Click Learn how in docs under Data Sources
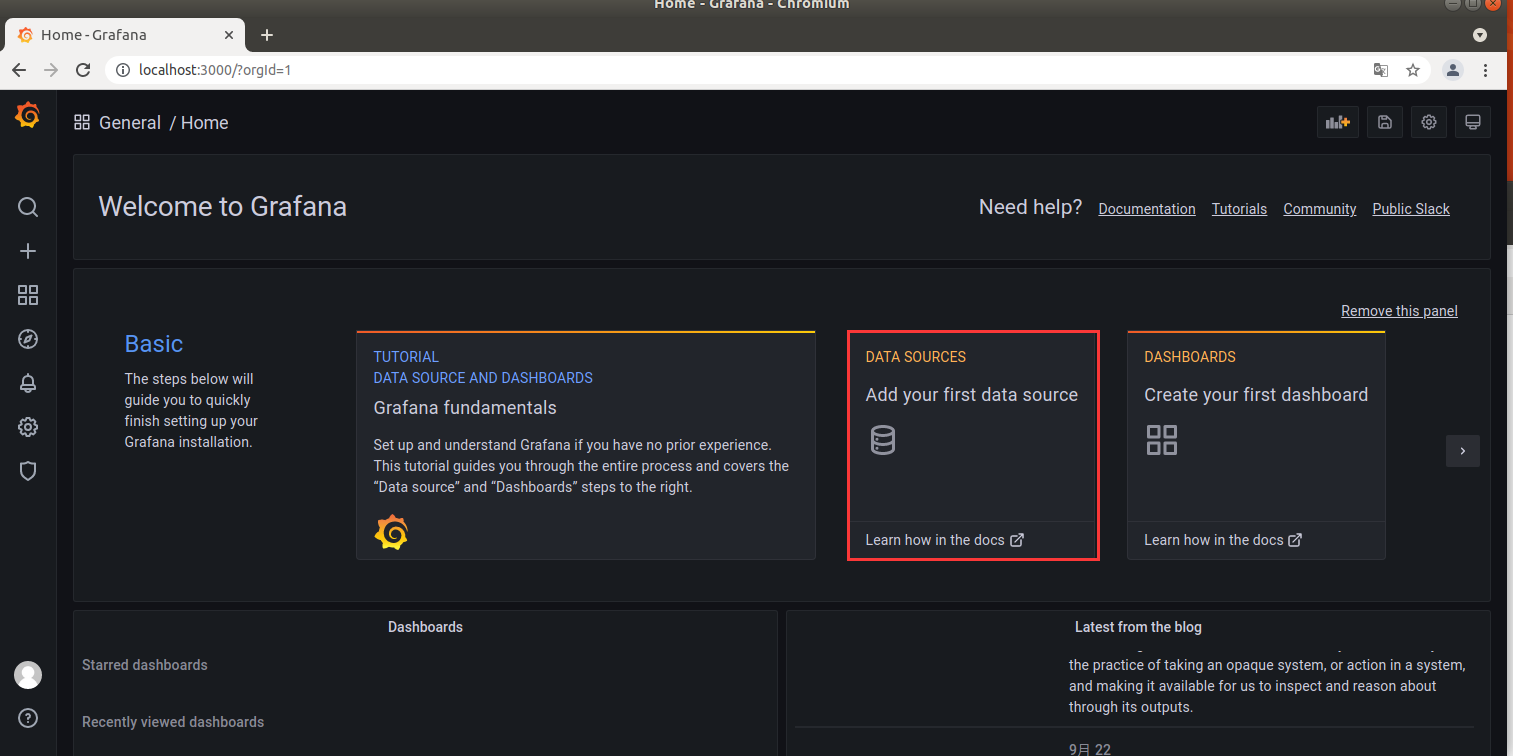The width and height of the screenshot is (1513, 756). [944, 540]
